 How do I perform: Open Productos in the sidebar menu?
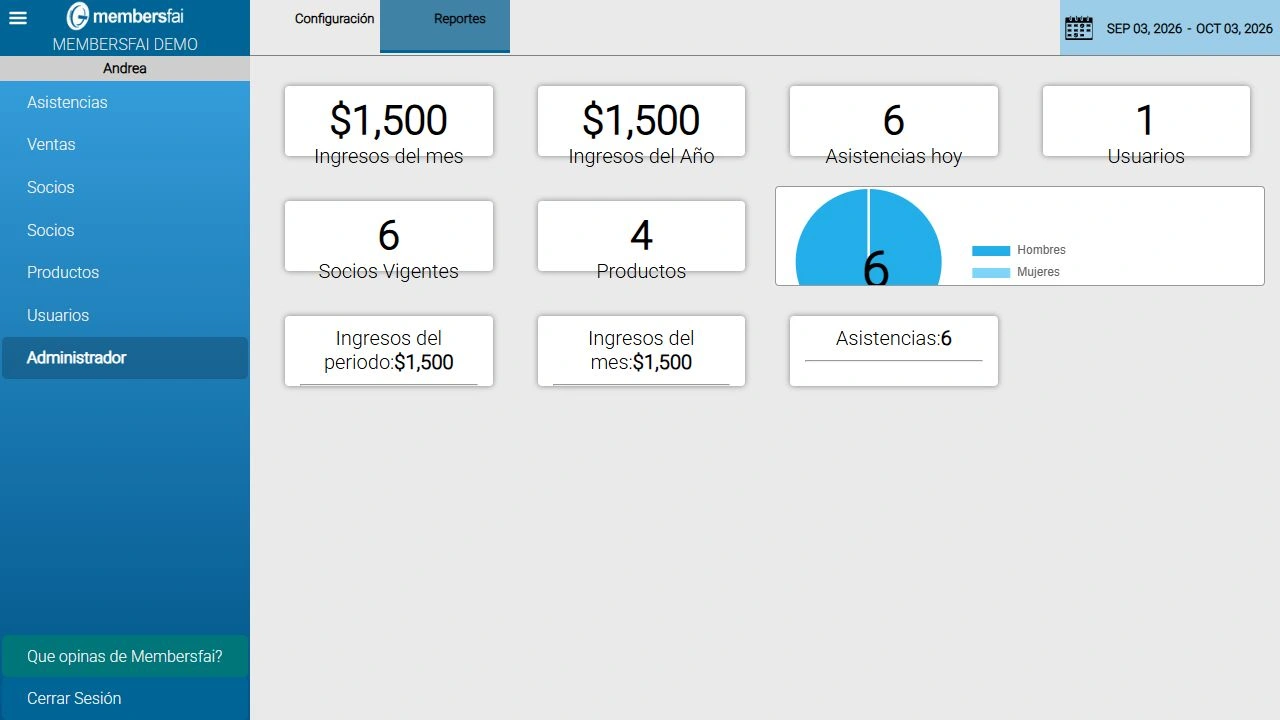click(125, 272)
